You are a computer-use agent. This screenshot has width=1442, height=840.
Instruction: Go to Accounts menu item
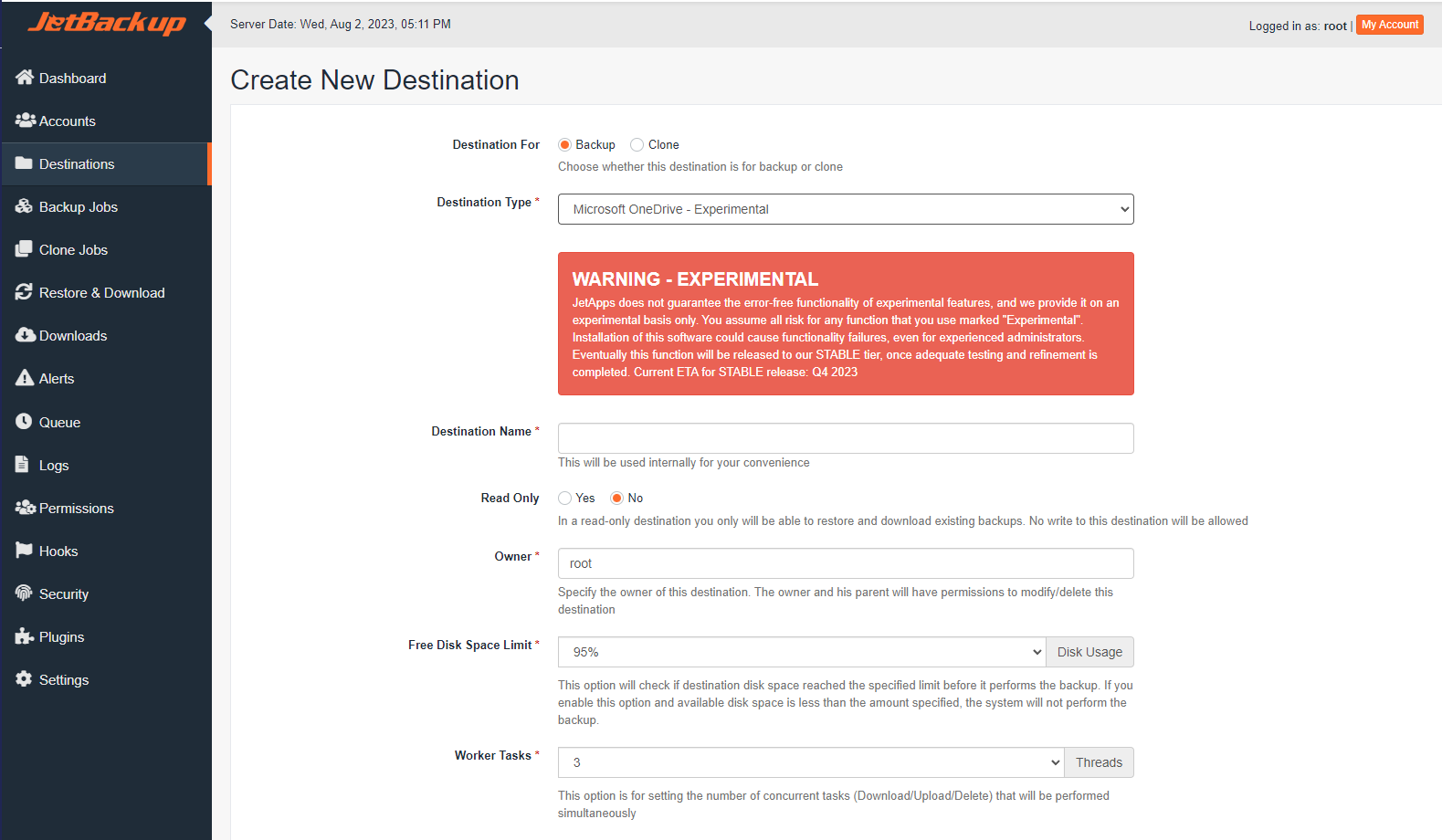106,121
